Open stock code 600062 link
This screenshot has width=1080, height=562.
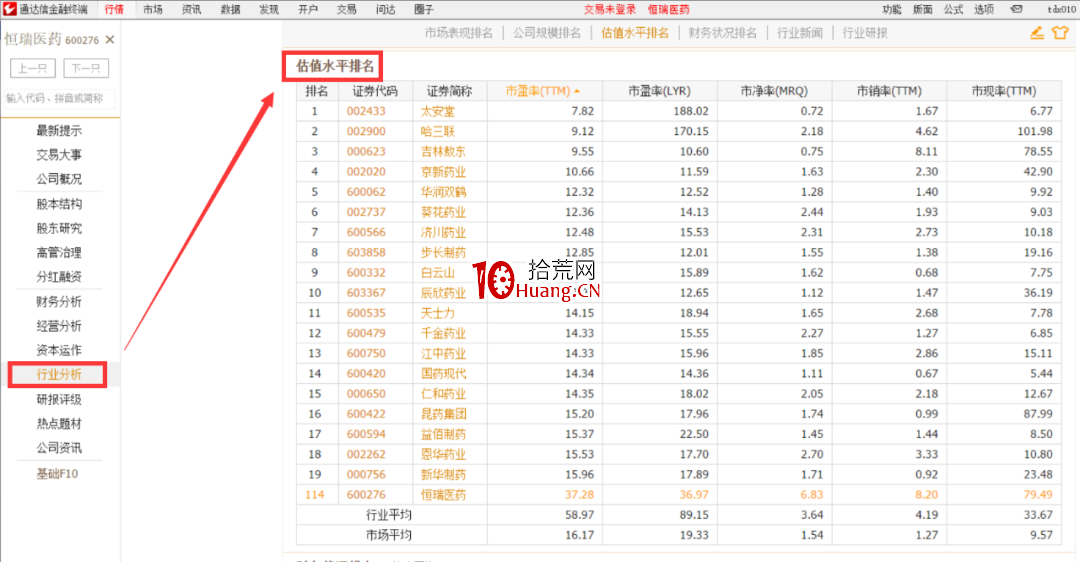coord(366,191)
